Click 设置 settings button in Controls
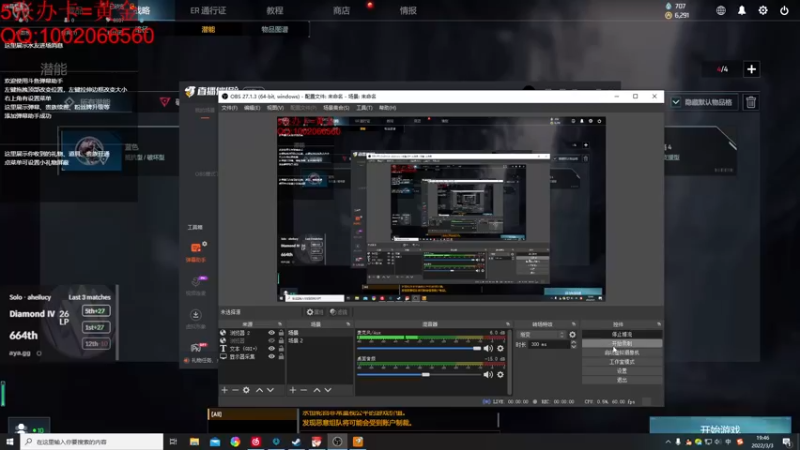The height and width of the screenshot is (450, 800). pos(622,371)
